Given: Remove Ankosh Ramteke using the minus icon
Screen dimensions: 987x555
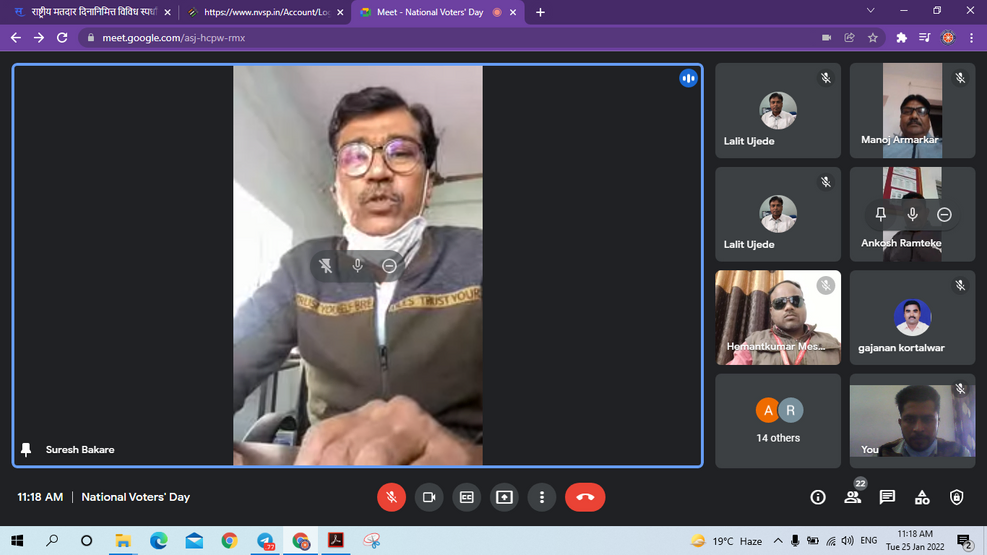Looking at the screenshot, I should coord(944,214).
